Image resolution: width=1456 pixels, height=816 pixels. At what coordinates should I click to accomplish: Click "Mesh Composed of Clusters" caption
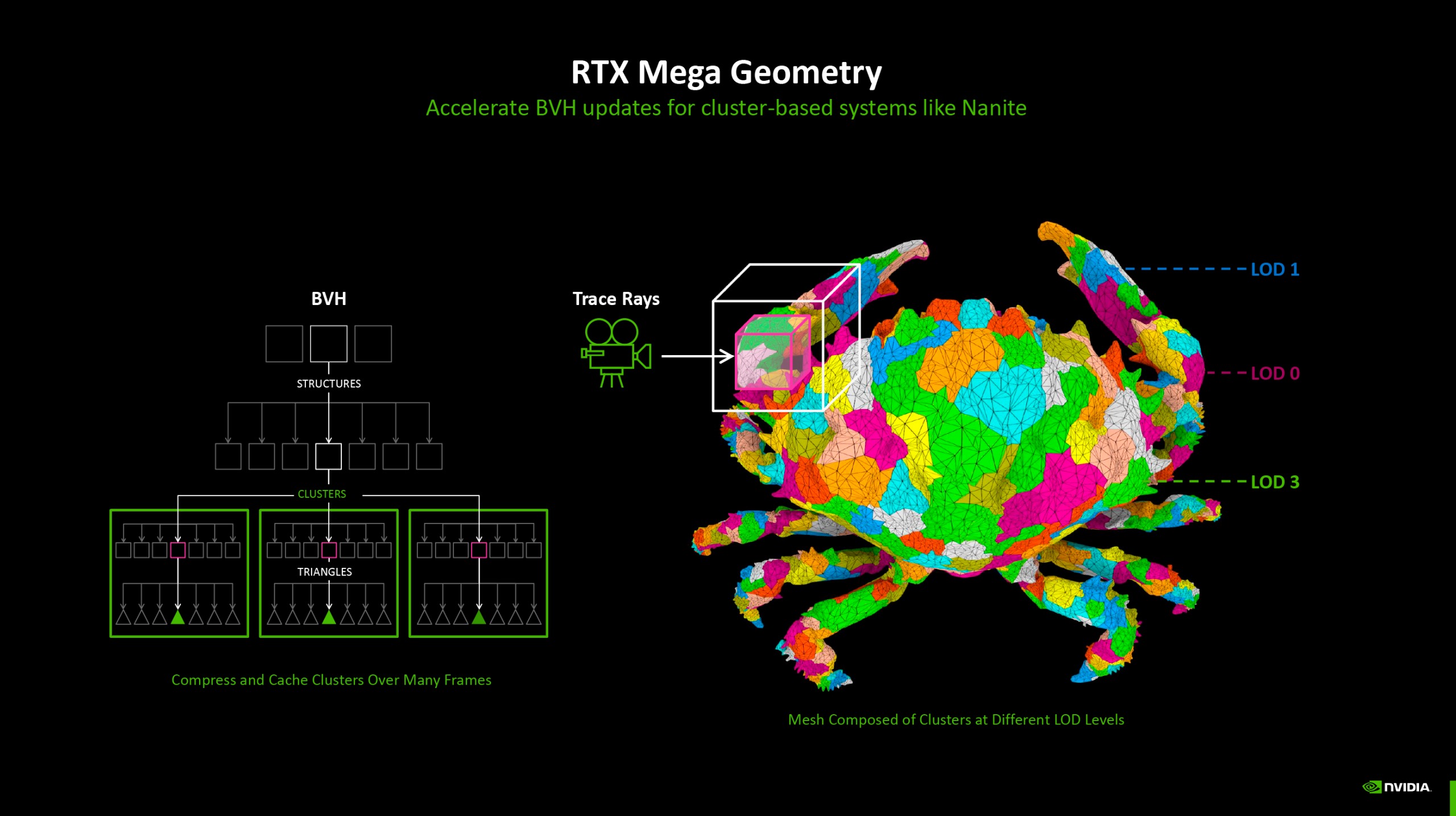tap(956, 720)
